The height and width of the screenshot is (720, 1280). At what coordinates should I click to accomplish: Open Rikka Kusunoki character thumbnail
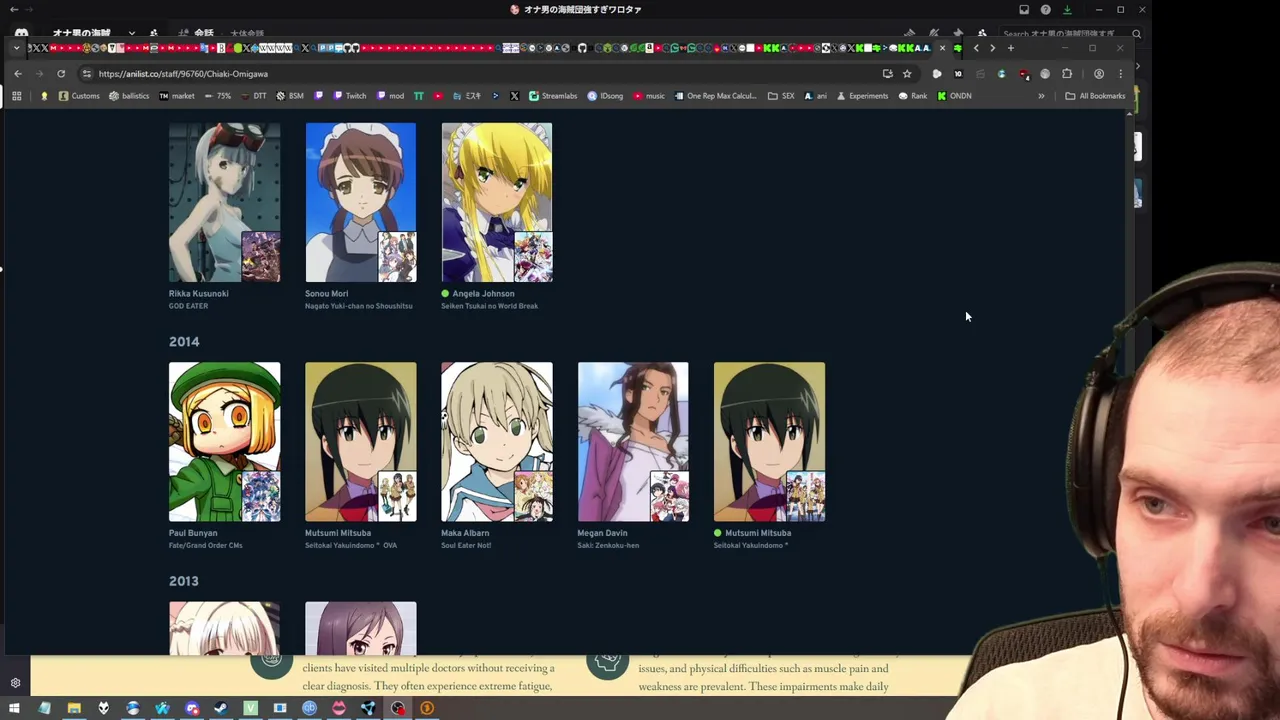pyautogui.click(x=224, y=202)
